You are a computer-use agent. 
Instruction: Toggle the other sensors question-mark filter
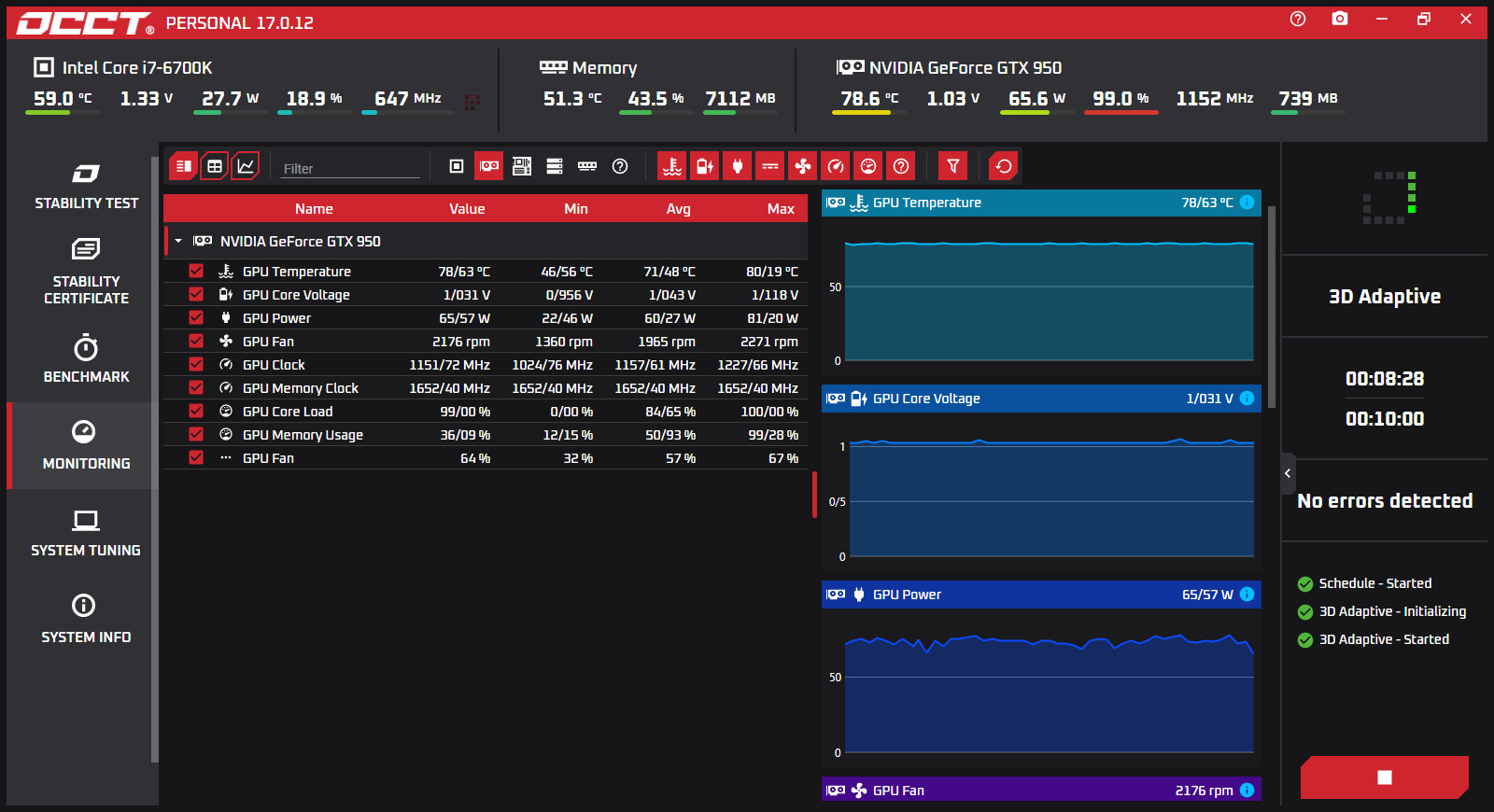tap(901, 166)
